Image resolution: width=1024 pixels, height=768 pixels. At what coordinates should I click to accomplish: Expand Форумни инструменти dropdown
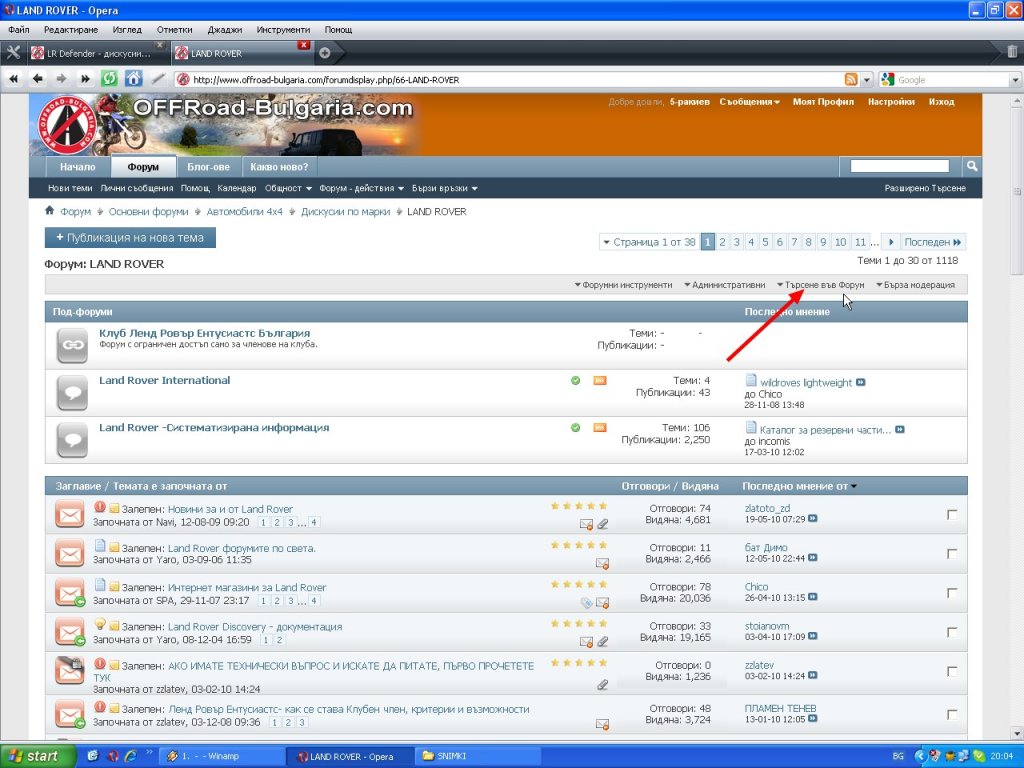(x=623, y=285)
